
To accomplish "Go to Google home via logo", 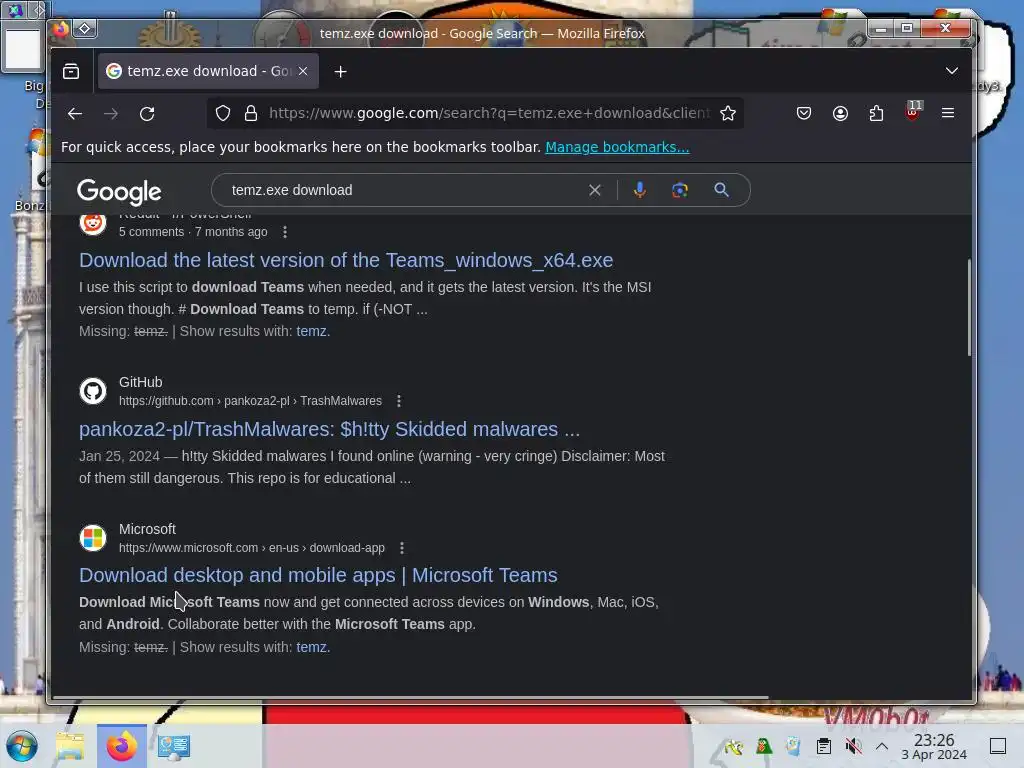I will click(119, 192).
